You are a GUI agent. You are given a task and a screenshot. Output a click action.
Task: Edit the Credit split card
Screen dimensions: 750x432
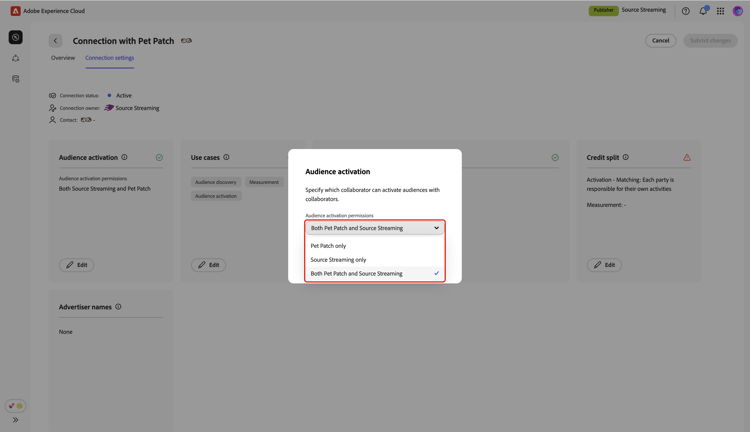point(604,265)
